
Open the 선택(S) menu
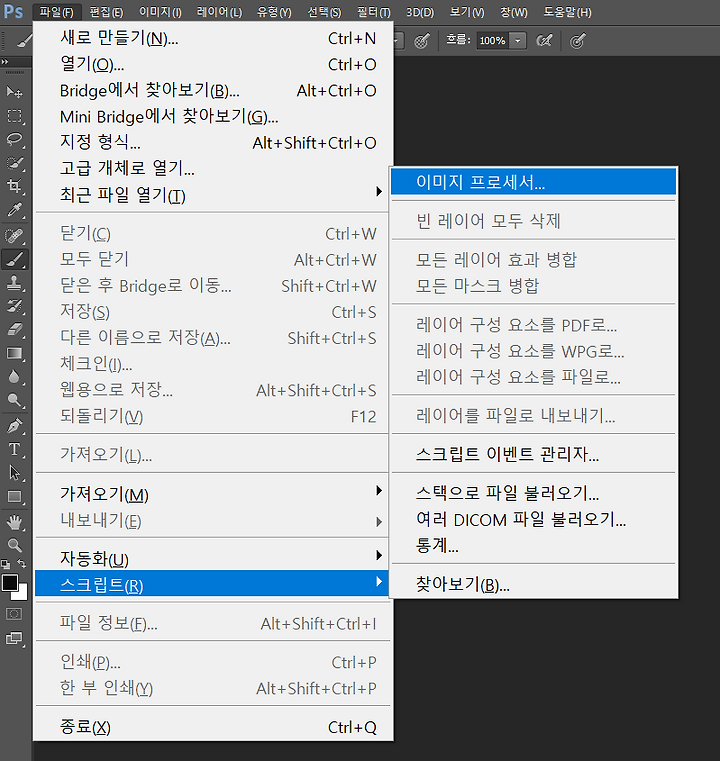(325, 12)
